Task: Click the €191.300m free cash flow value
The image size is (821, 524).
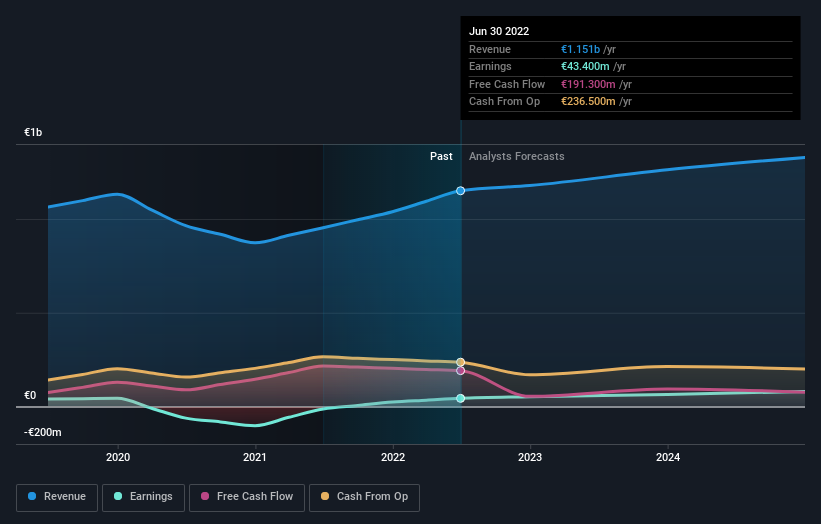Action: click(x=588, y=84)
